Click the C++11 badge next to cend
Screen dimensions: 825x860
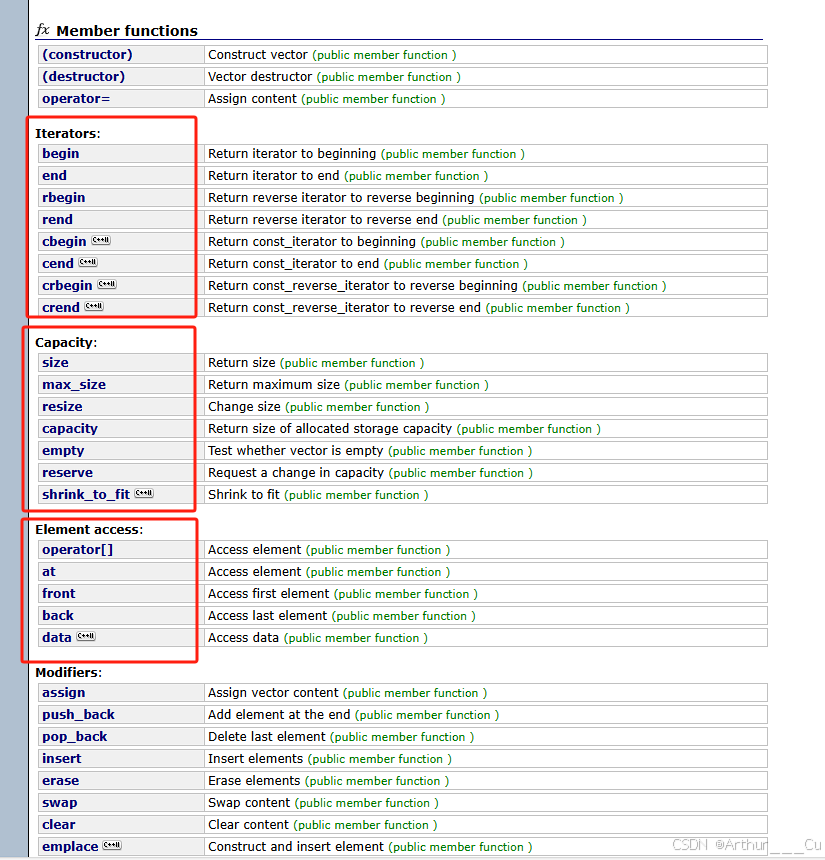pos(88,262)
